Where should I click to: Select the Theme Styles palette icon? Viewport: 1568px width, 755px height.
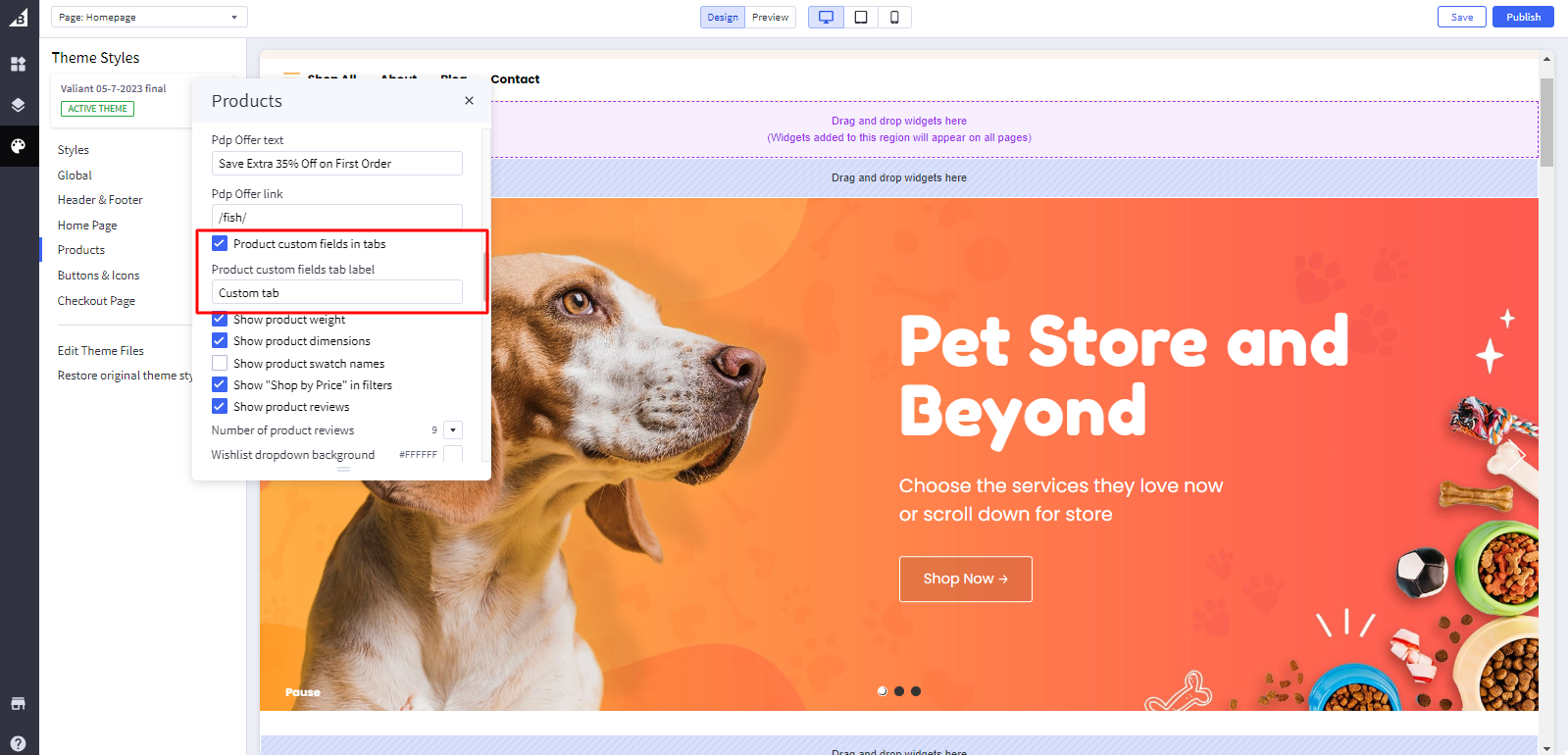click(19, 146)
